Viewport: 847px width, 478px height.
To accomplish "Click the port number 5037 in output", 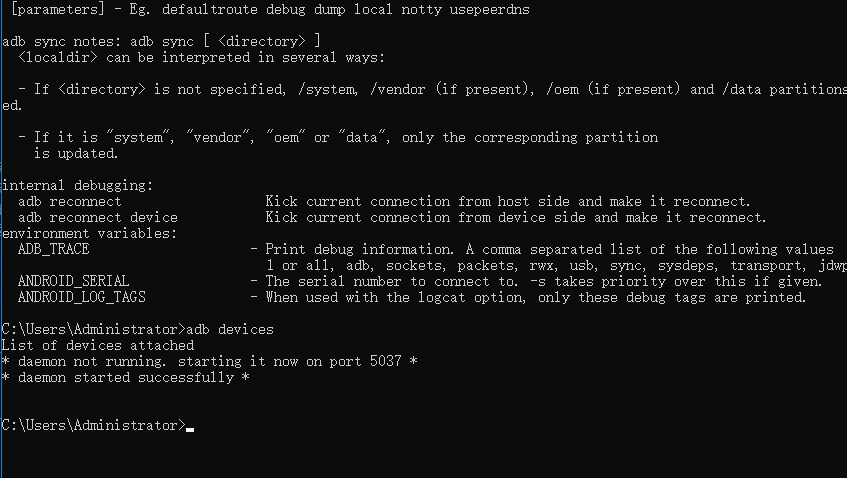I will (x=386, y=361).
